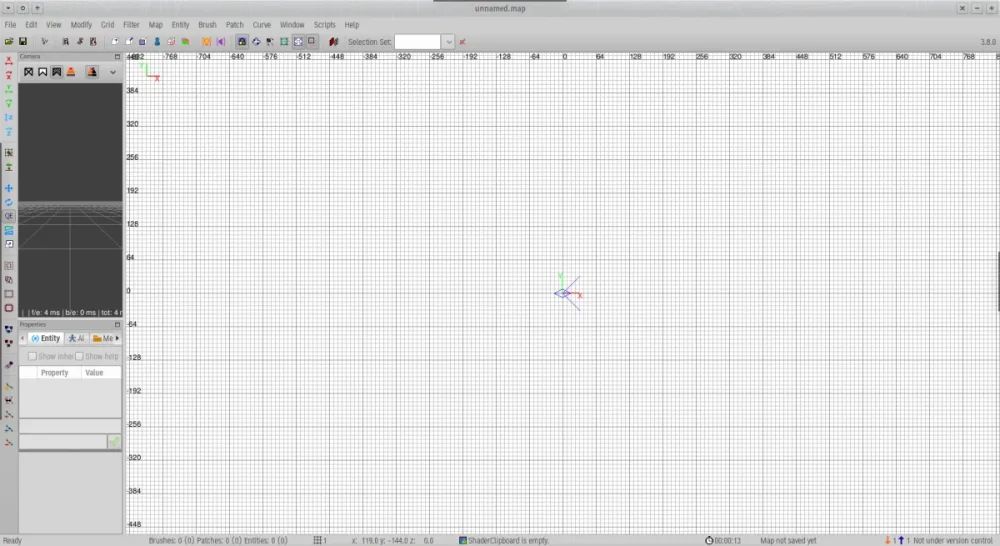Enable the Show inherited checkbox

(x=32, y=357)
